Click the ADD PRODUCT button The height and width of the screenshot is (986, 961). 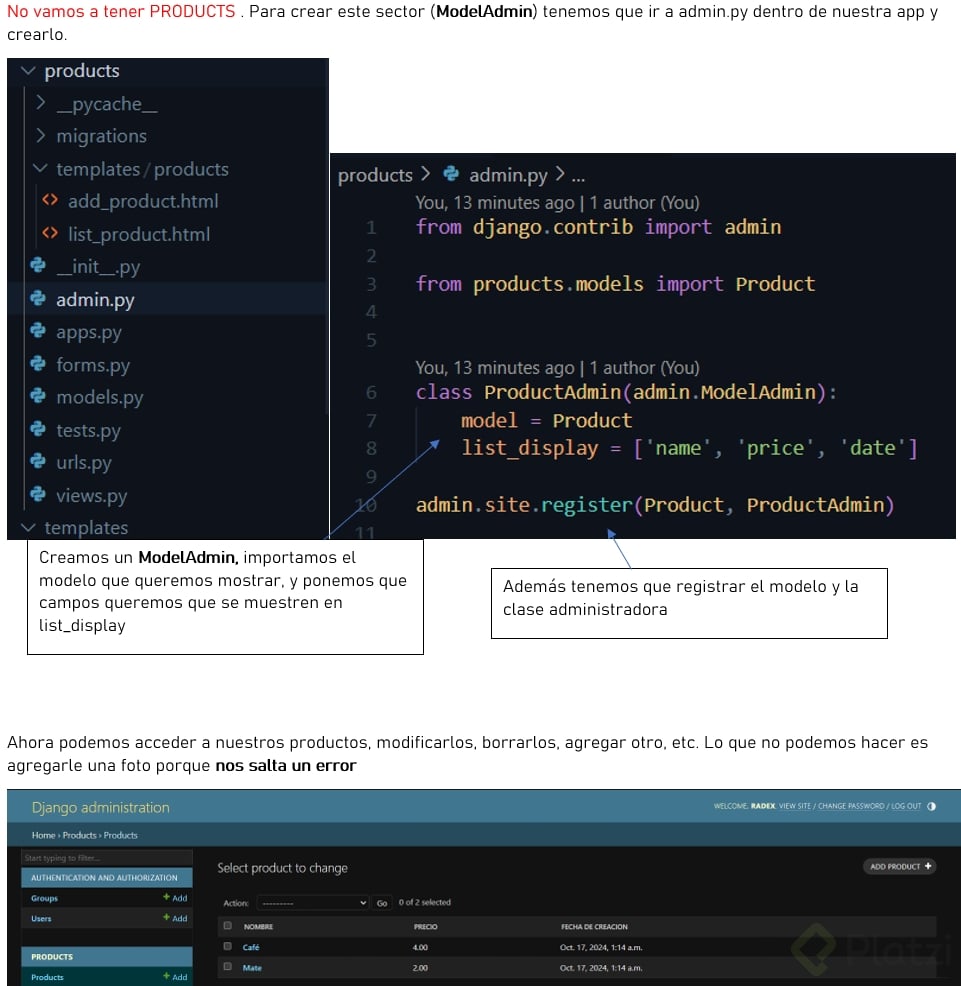click(900, 867)
